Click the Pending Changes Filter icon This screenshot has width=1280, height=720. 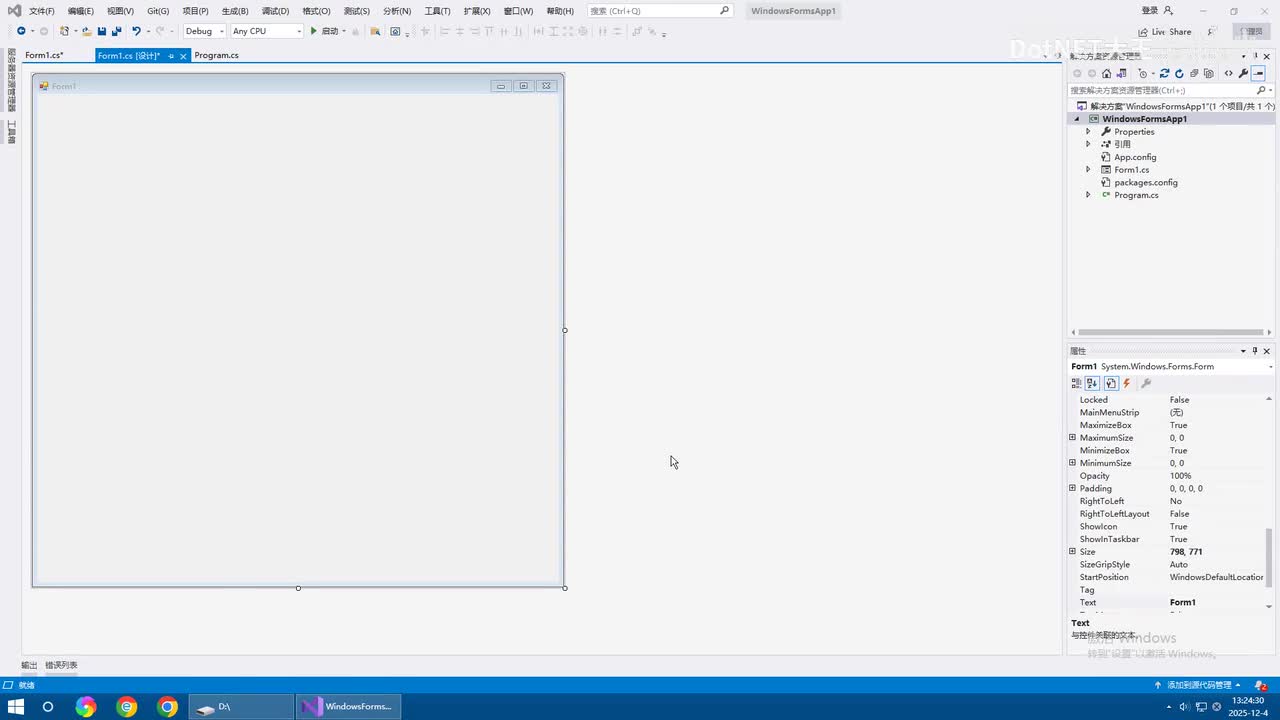(1143, 73)
